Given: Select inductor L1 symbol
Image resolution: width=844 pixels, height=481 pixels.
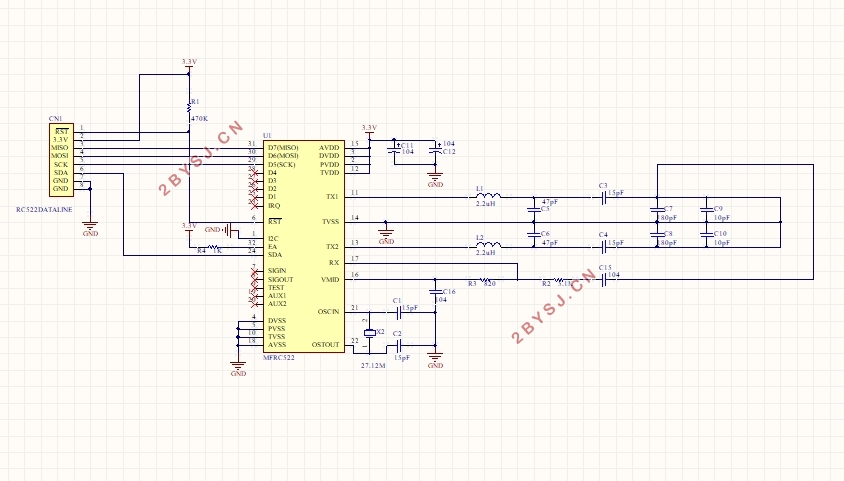Looking at the screenshot, I should click(x=488, y=196).
